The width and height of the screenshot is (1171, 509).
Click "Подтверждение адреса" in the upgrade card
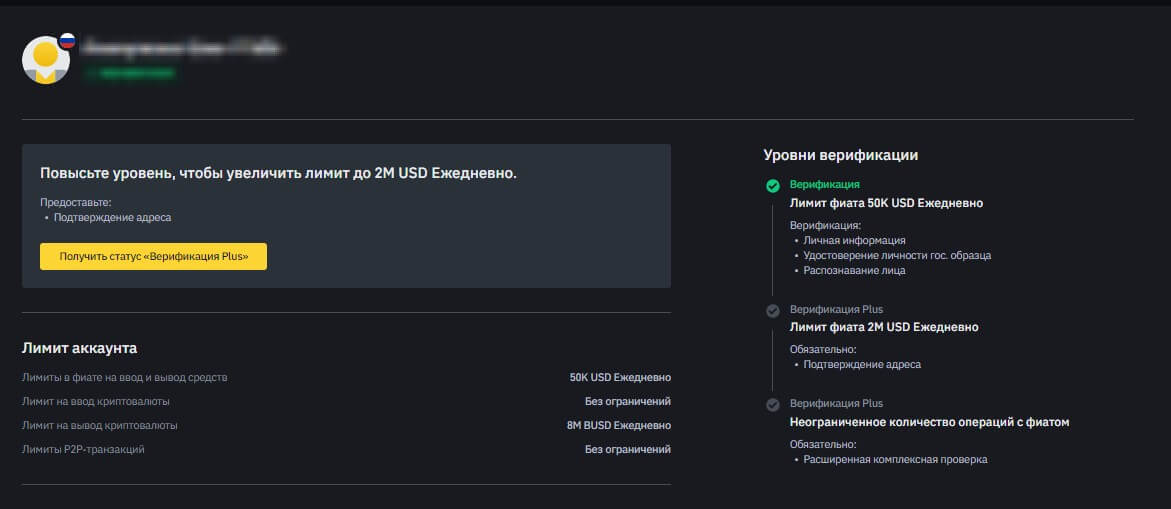pyautogui.click(x=112, y=217)
